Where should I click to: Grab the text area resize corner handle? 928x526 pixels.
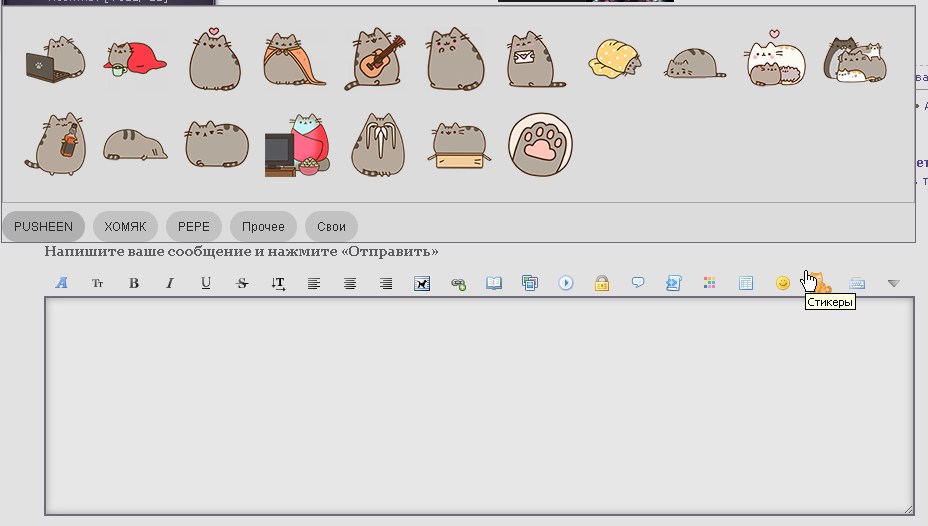point(908,509)
